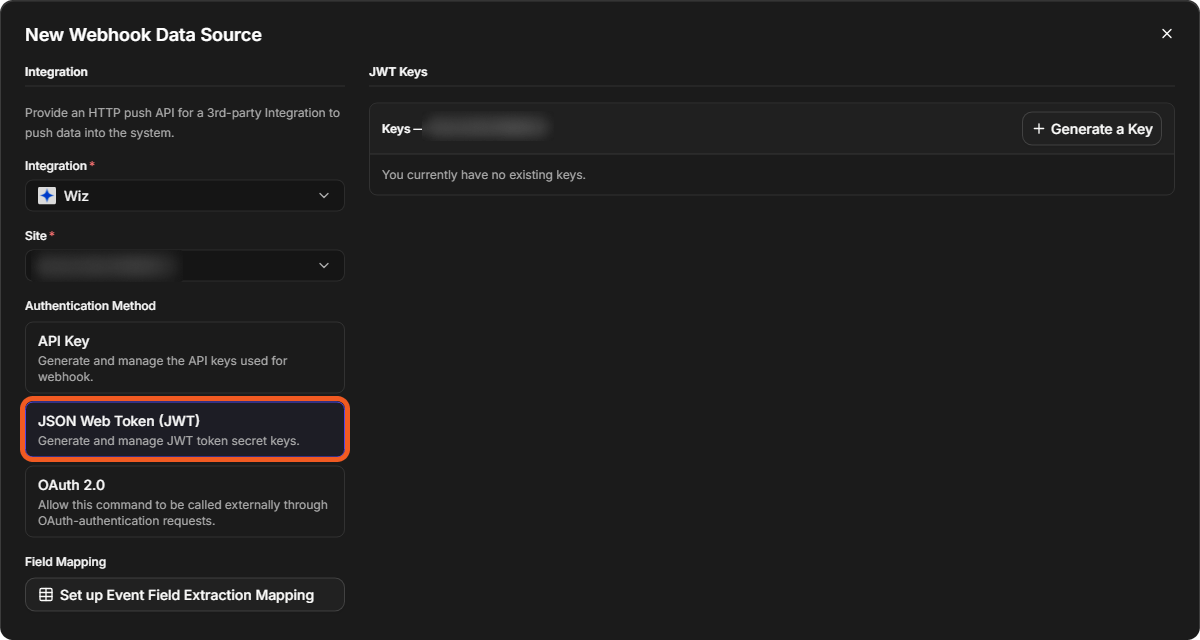The height and width of the screenshot is (640, 1200).
Task: Click the 'Field Mapping' label
Action: point(65,562)
